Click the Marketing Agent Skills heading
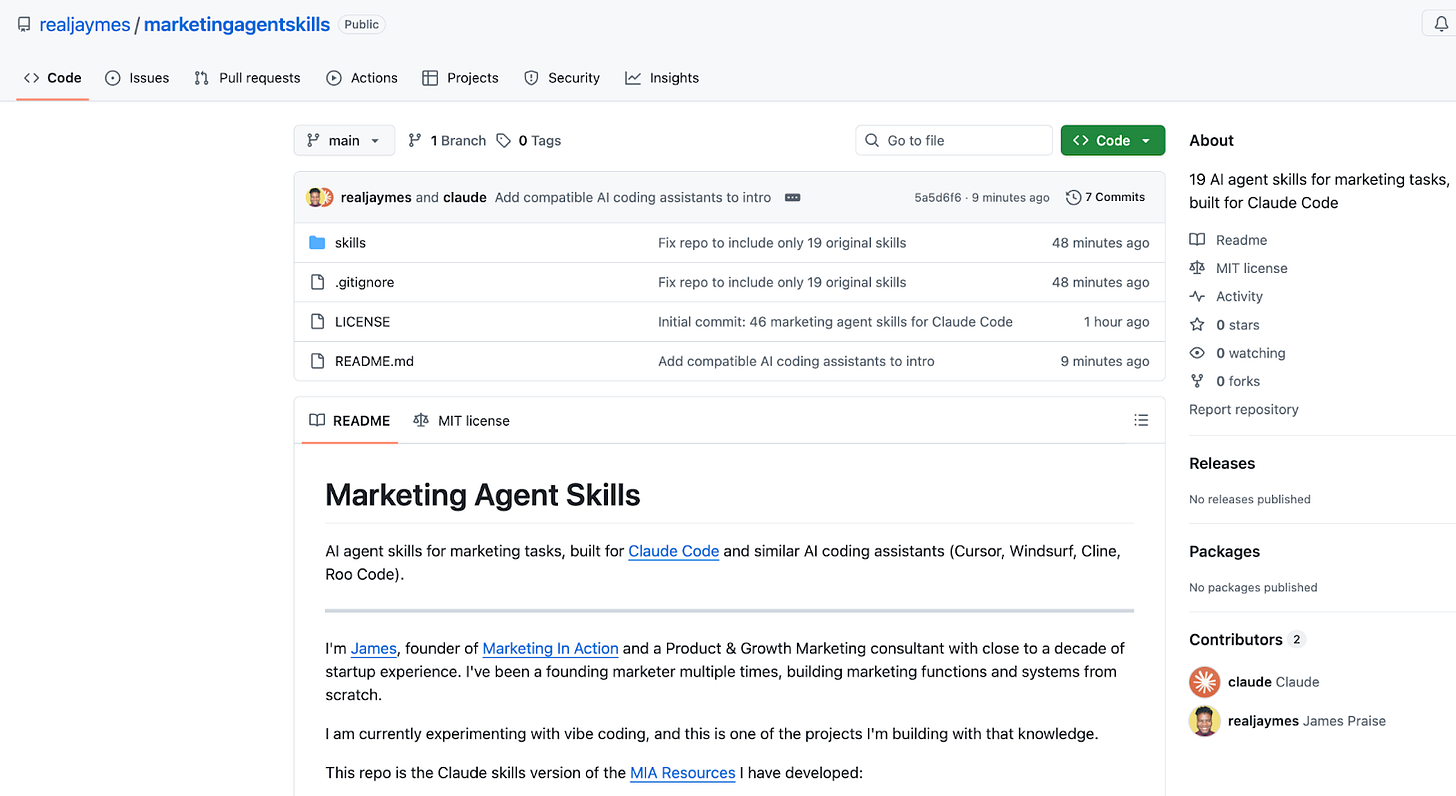 483,495
